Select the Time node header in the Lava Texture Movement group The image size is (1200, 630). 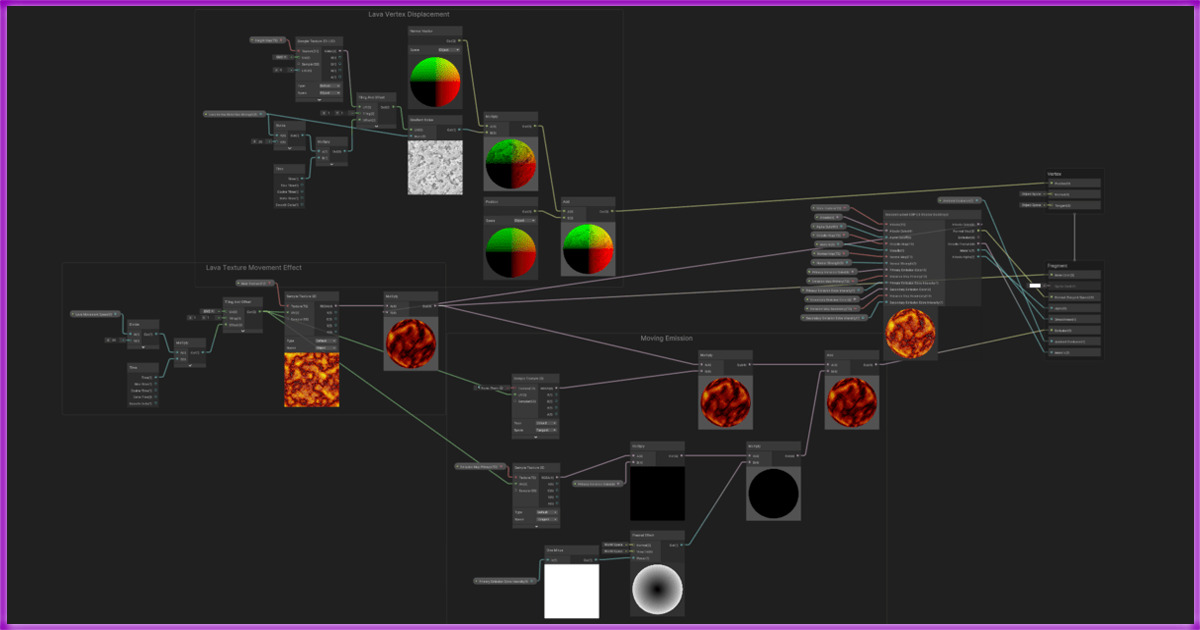(143, 368)
